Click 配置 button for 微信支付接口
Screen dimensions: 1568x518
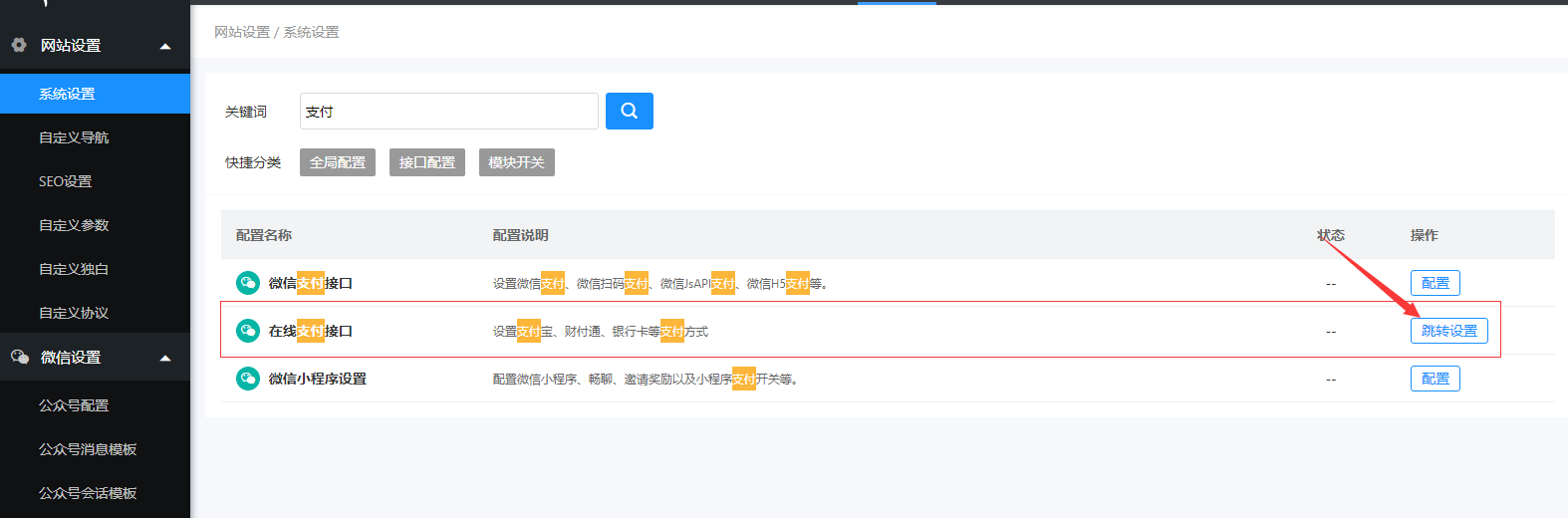tap(1436, 283)
